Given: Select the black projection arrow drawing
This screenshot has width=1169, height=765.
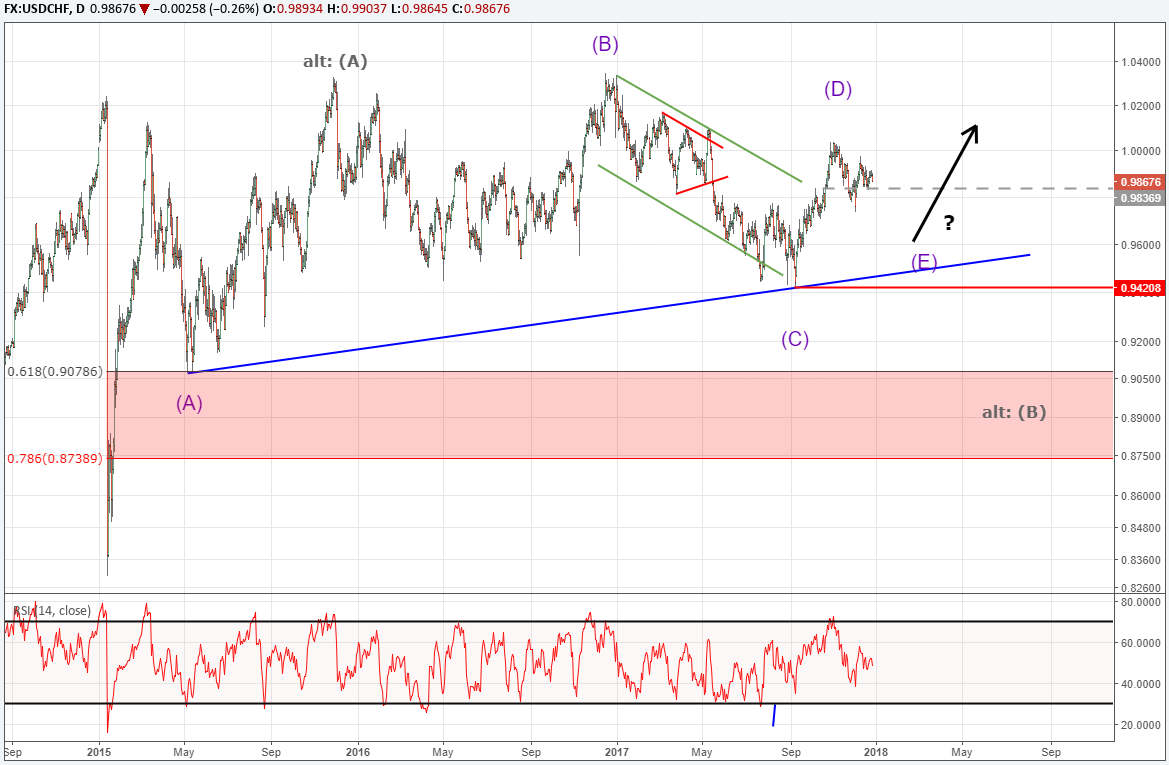Looking at the screenshot, I should click(945, 183).
